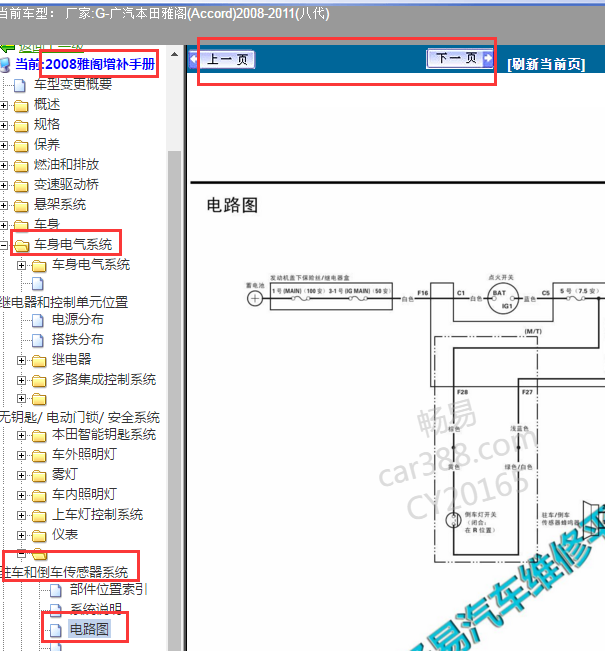605x651 pixels.
Task: Click the manual book icon beside 当前
Action: 5,65
